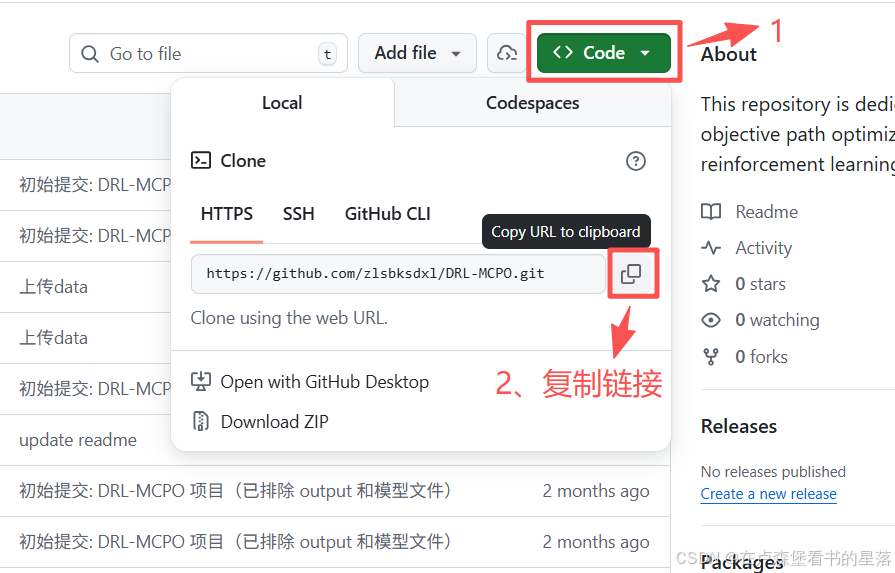Image resolution: width=895 pixels, height=573 pixels.
Task: Select the SSH clone option
Action: tap(299, 214)
